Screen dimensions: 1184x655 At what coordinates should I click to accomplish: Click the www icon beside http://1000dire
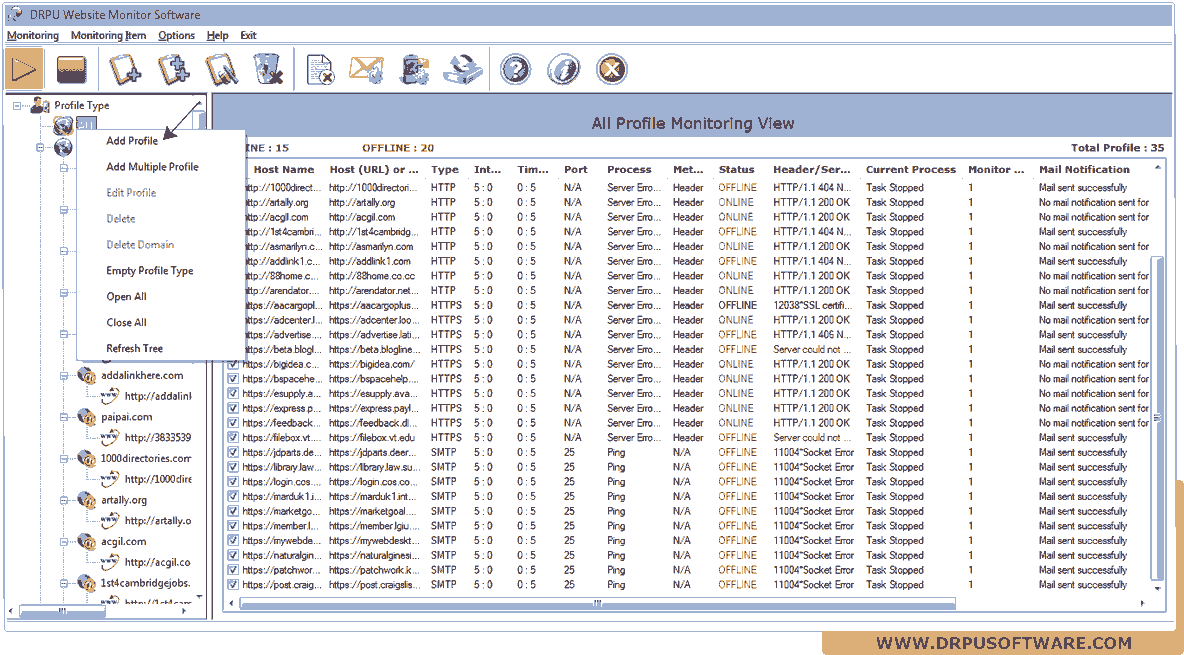coord(110,478)
